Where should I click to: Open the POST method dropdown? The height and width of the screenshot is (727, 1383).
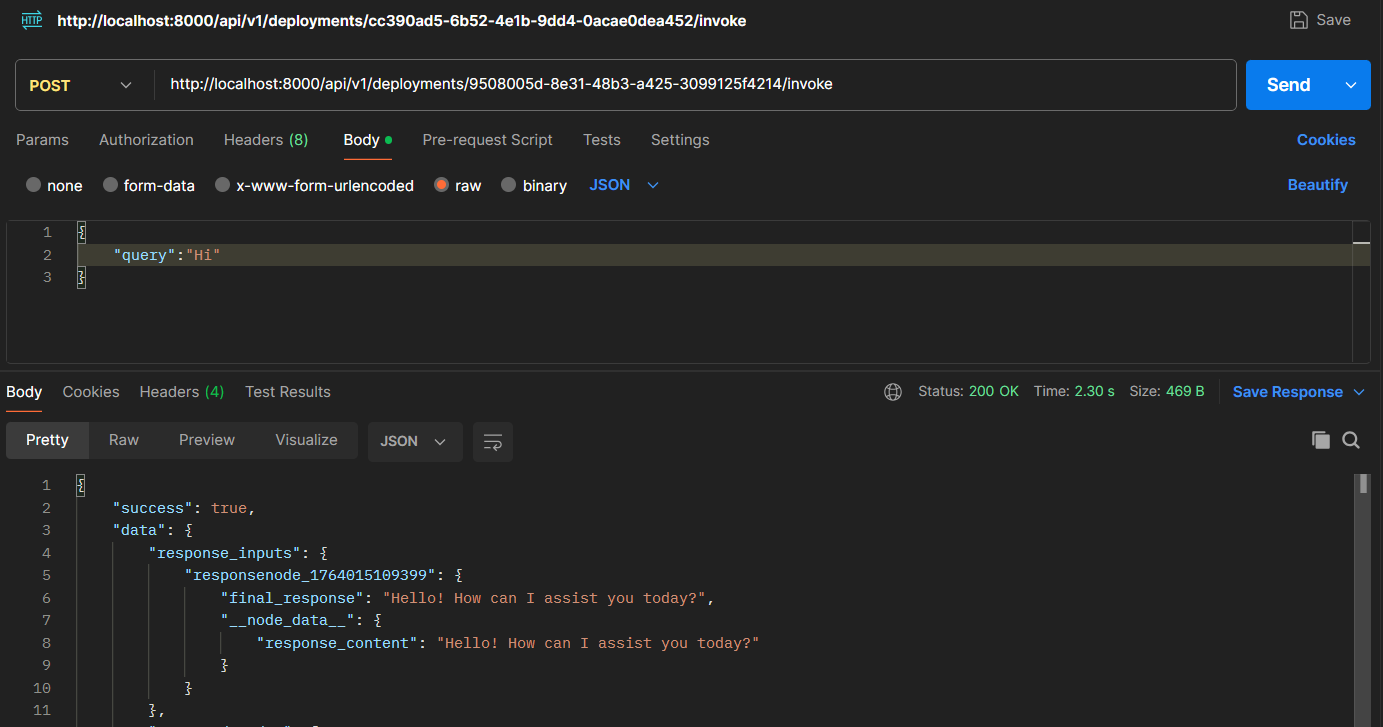84,84
